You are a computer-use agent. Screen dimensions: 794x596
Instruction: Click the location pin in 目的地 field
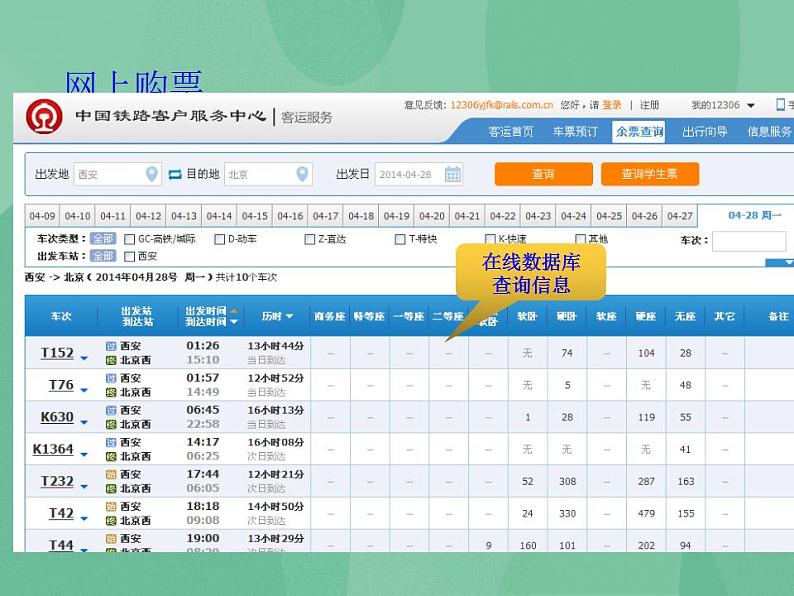[303, 174]
